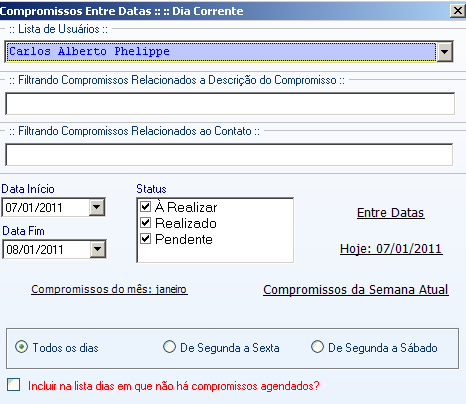Expand the Data Fim date picker arrow
Image resolution: width=466 pixels, height=404 pixels.
click(x=98, y=249)
